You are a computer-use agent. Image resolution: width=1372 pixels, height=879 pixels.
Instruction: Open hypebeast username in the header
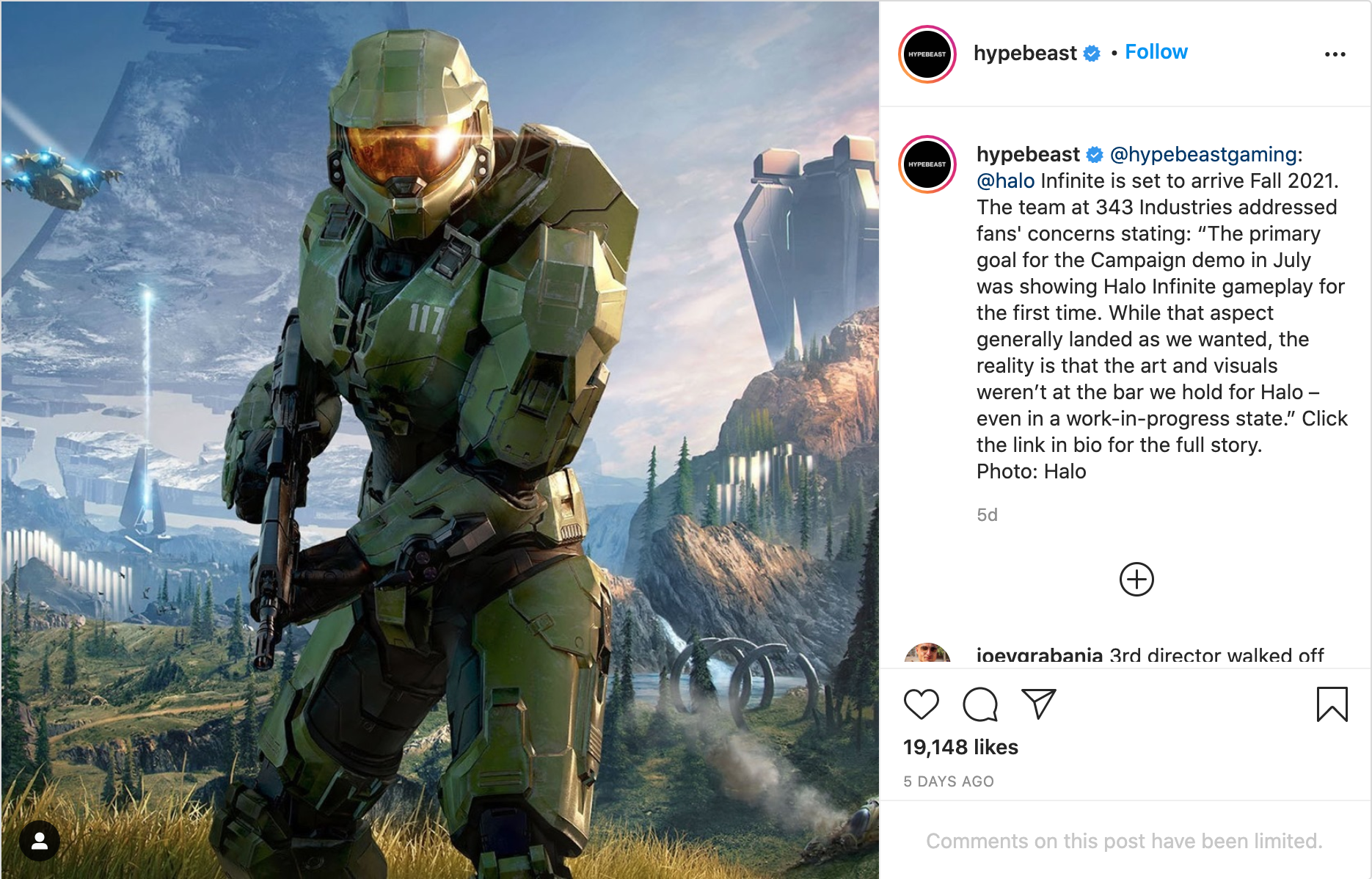[1025, 54]
